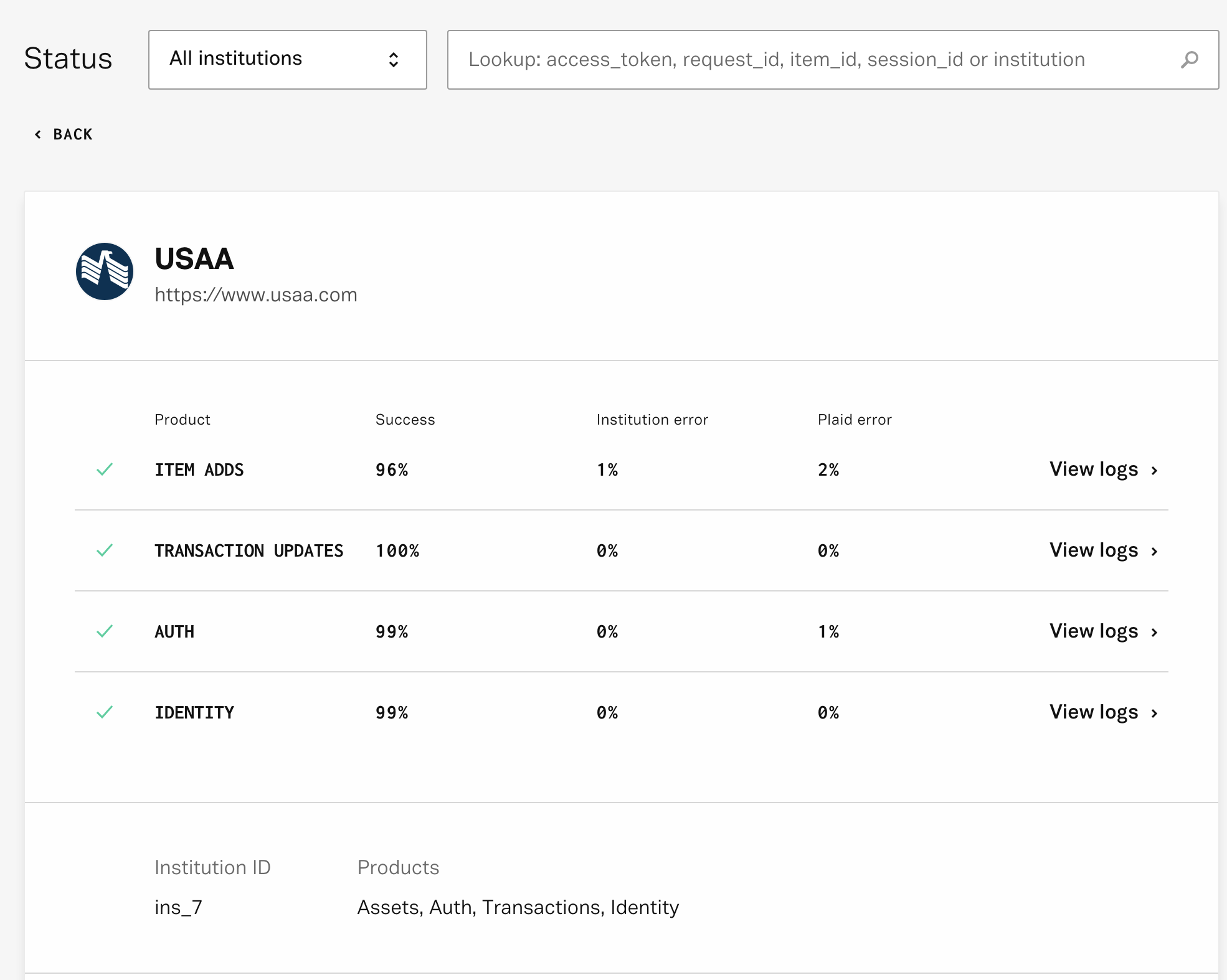Screen dimensions: 1227x980
Task: Click the Identity row green checkmark
Action: (x=105, y=712)
